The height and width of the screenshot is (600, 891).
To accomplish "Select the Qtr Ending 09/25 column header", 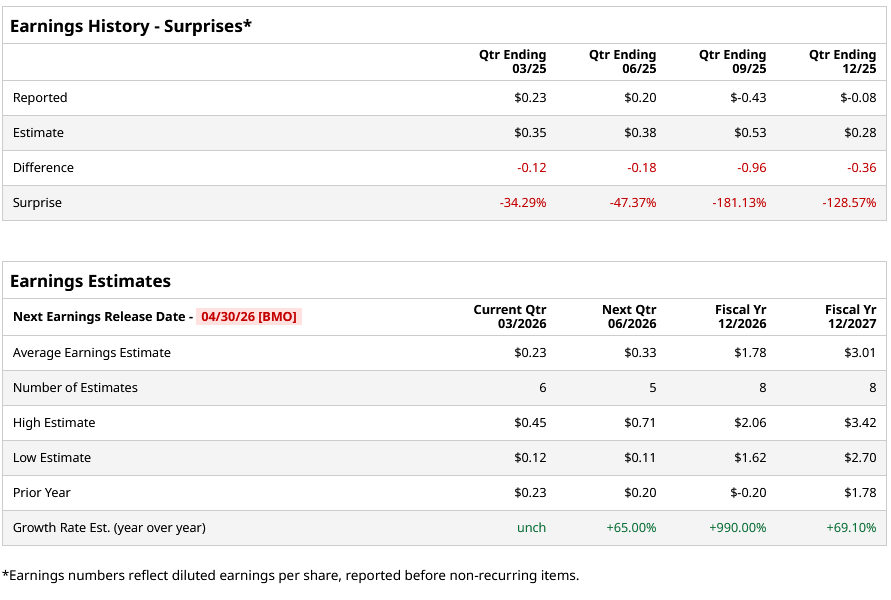I will pos(733,62).
